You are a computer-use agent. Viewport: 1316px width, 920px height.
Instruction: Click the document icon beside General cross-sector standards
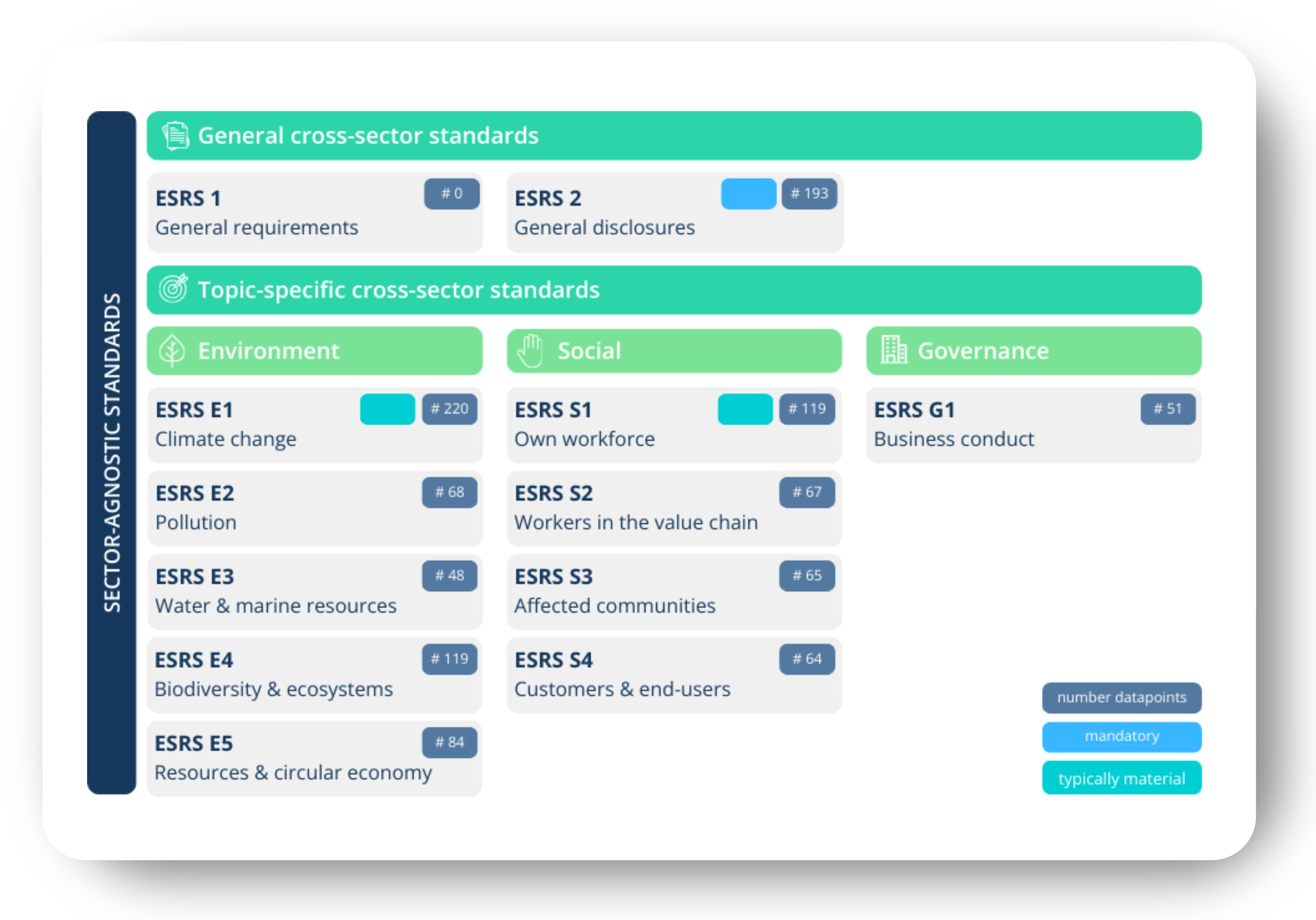tap(175, 136)
